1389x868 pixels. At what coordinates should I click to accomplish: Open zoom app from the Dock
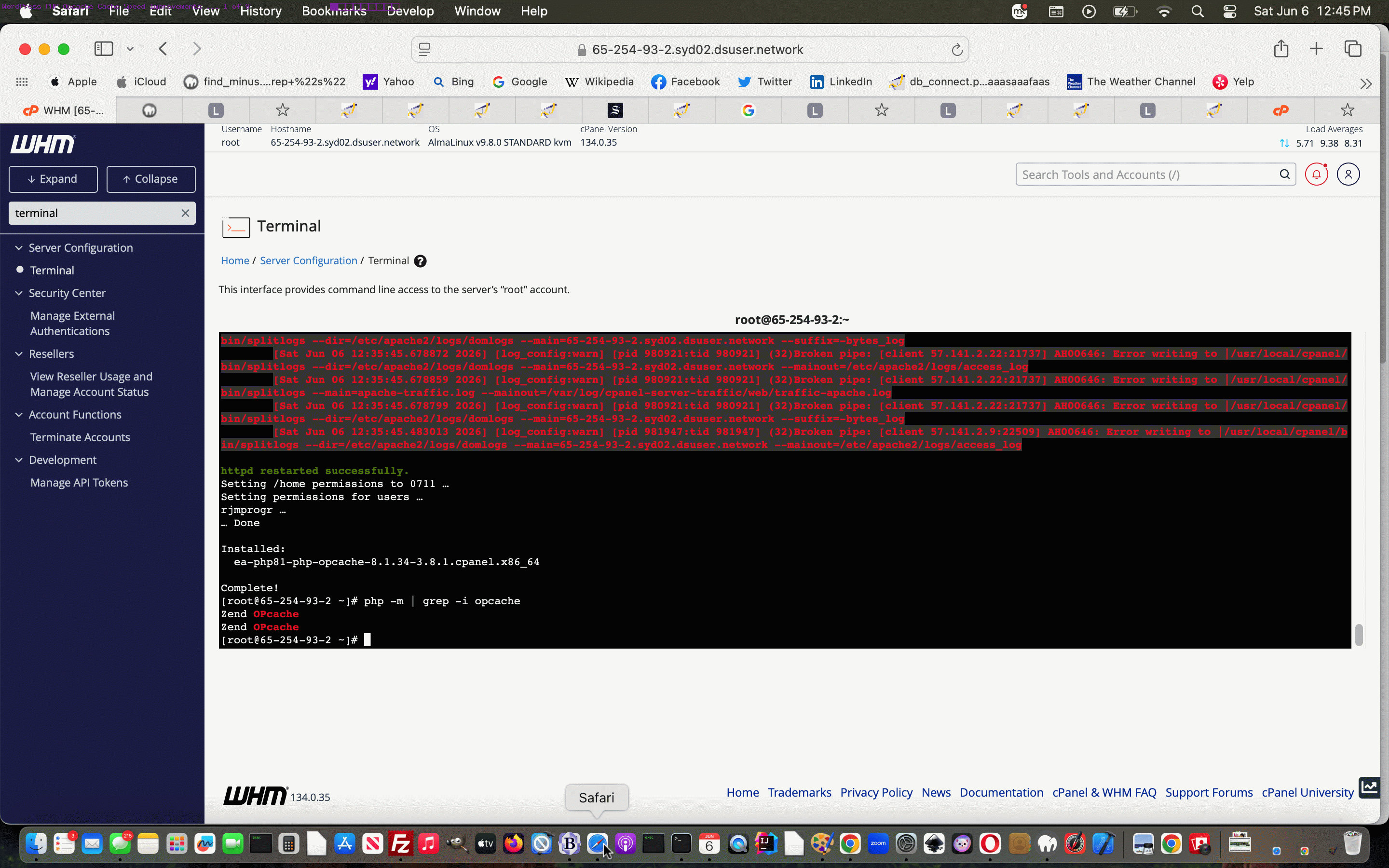pos(878,843)
